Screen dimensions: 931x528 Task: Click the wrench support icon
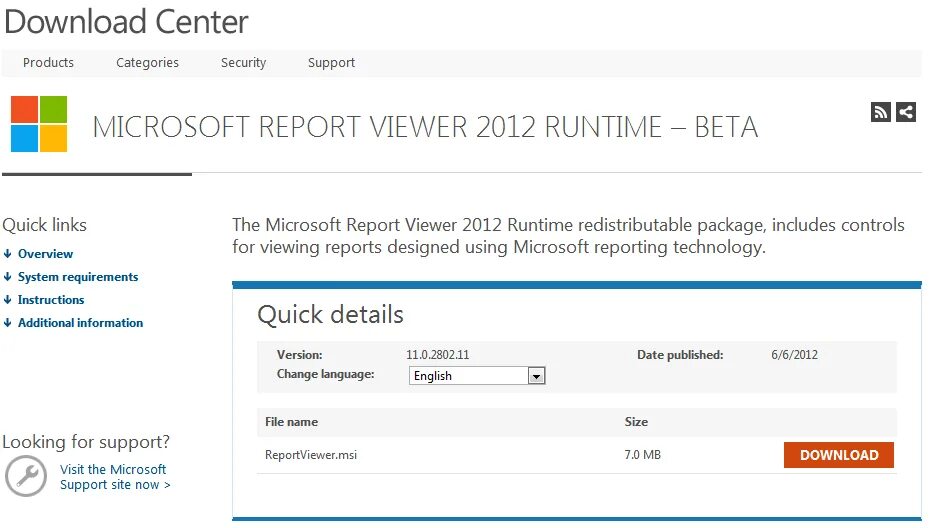[26, 476]
